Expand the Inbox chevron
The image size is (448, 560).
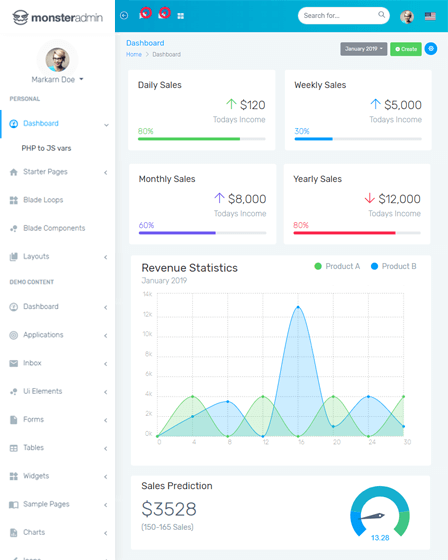point(106,364)
